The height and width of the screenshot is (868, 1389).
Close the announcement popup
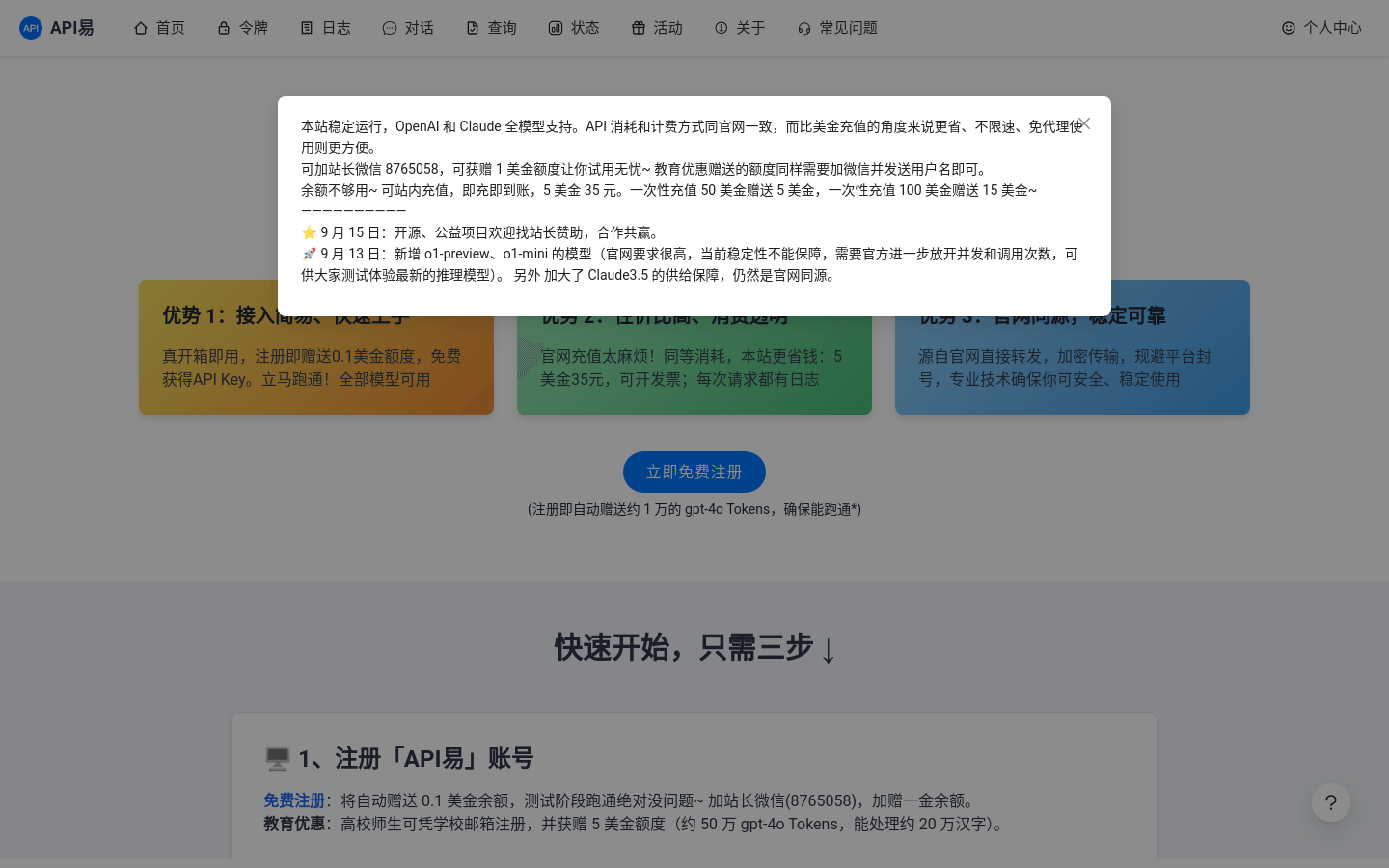click(x=1084, y=123)
